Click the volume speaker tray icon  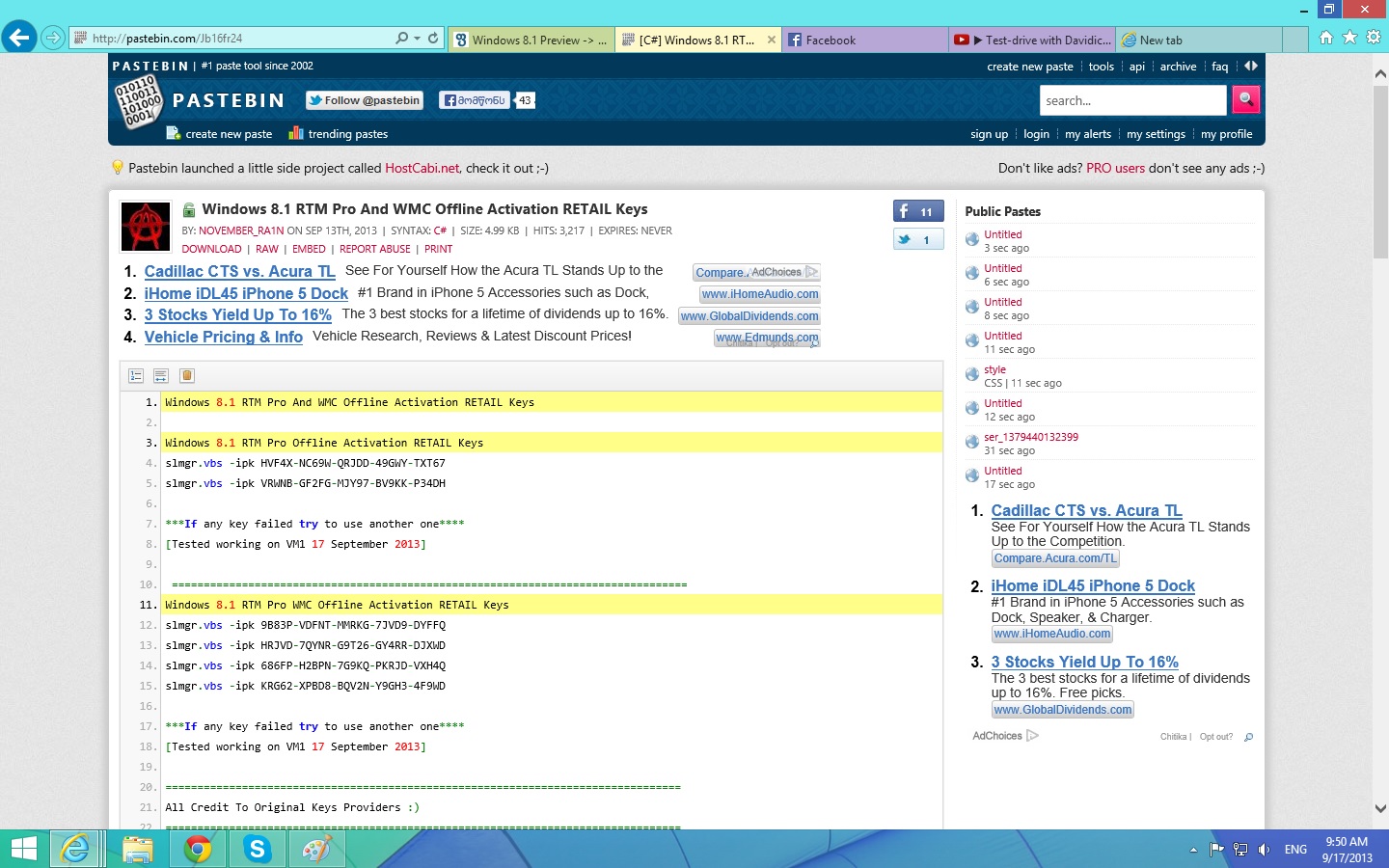1264,850
